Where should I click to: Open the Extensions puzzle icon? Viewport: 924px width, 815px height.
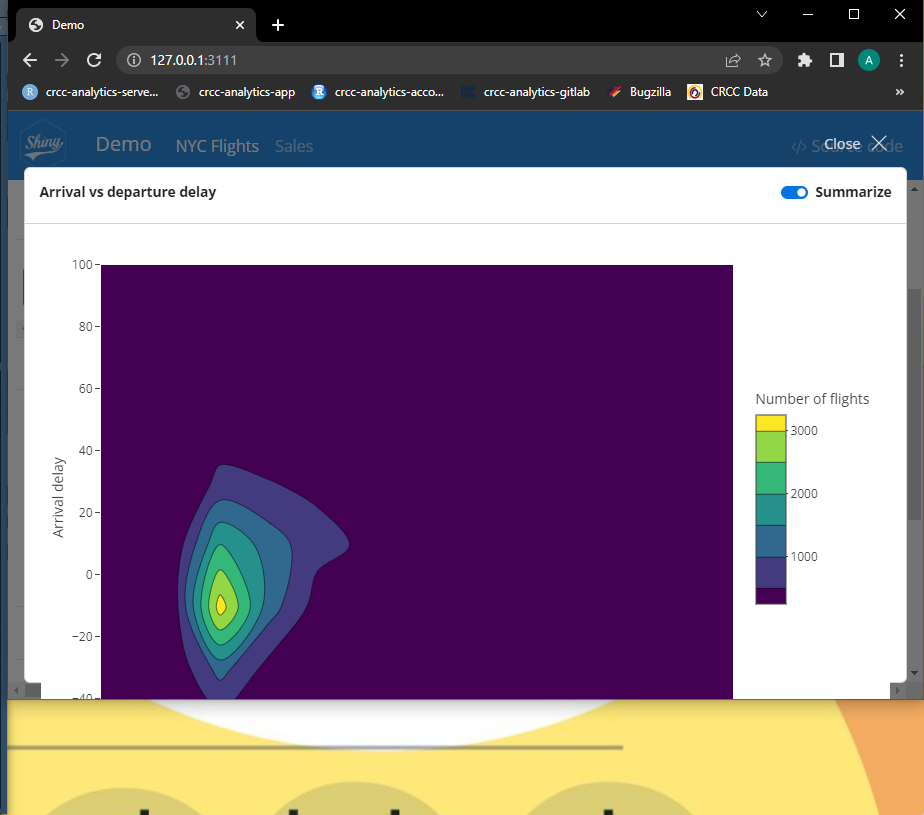804,60
